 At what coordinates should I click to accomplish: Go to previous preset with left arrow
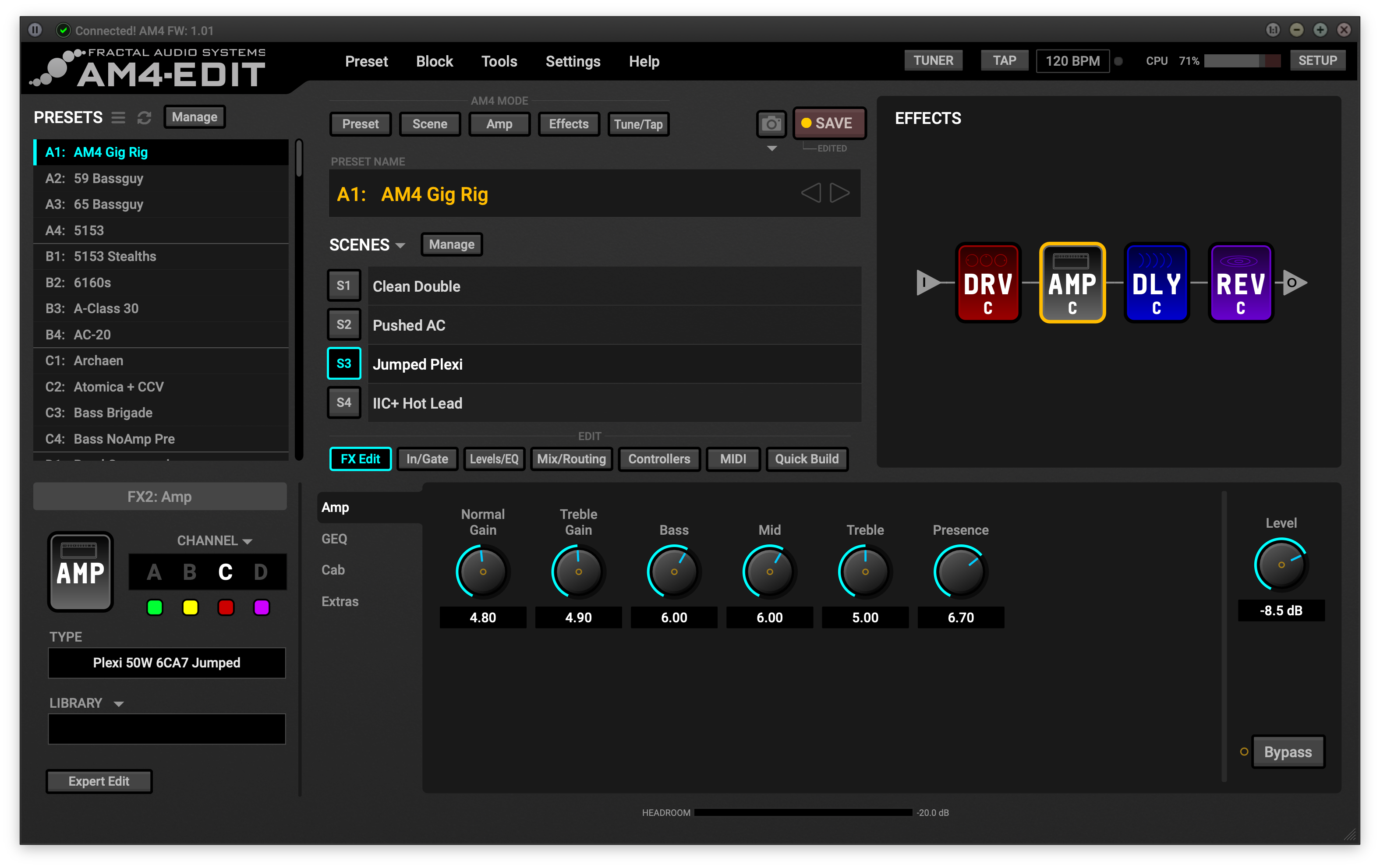tap(810, 193)
